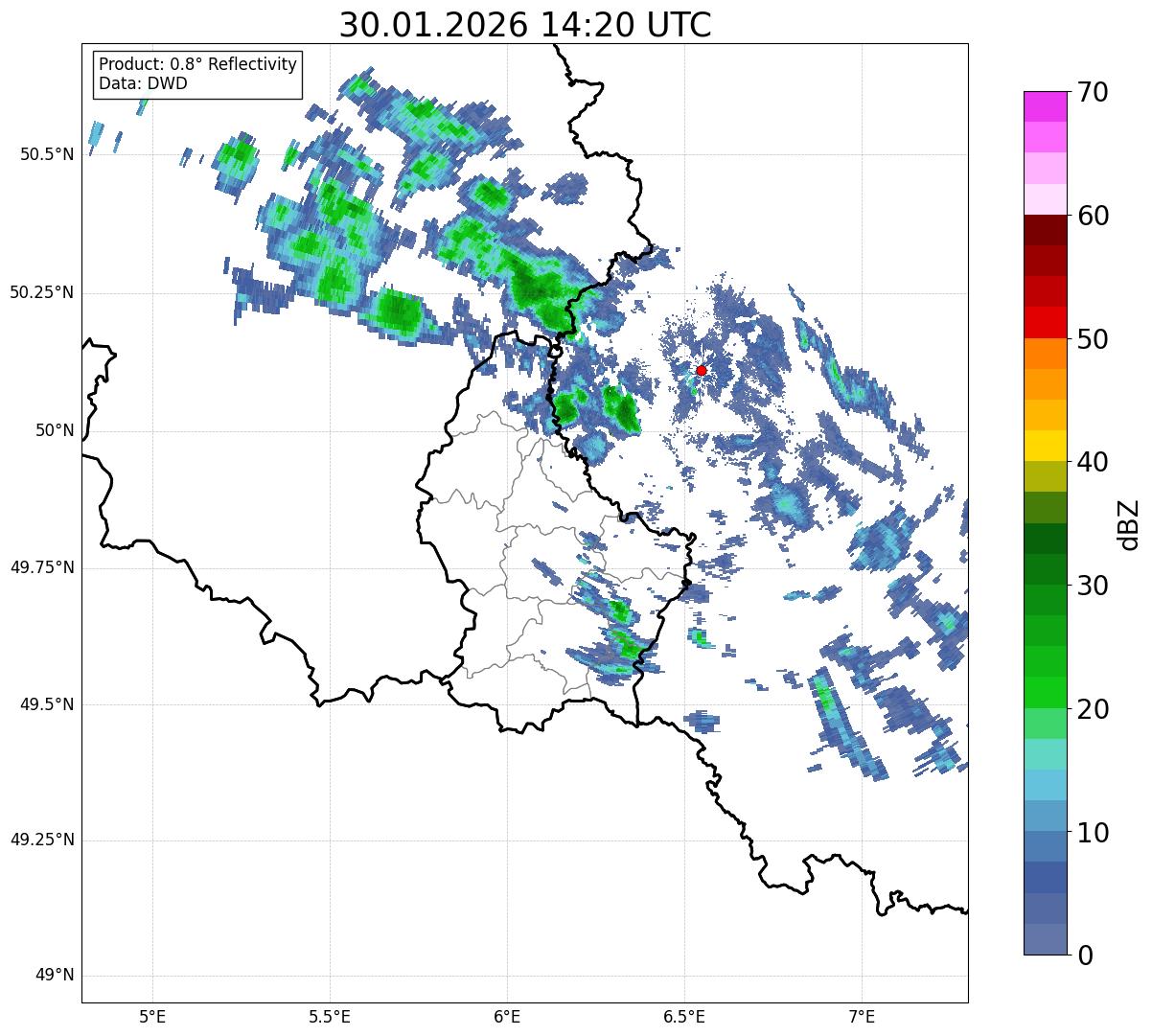Click the 50.25°N latitude label
1152x1036 pixels.
(x=42, y=292)
